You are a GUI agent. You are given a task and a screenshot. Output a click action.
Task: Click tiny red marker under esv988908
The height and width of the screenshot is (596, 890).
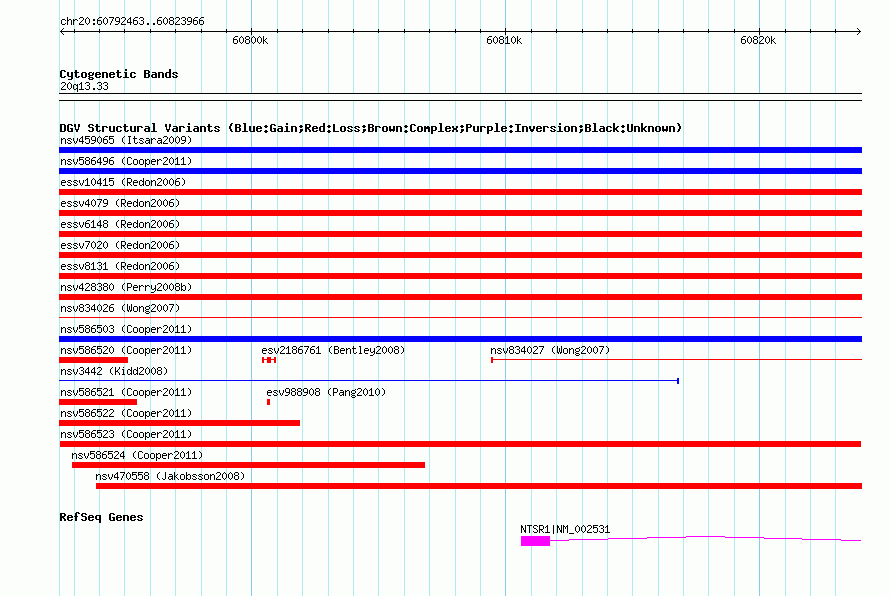point(268,402)
